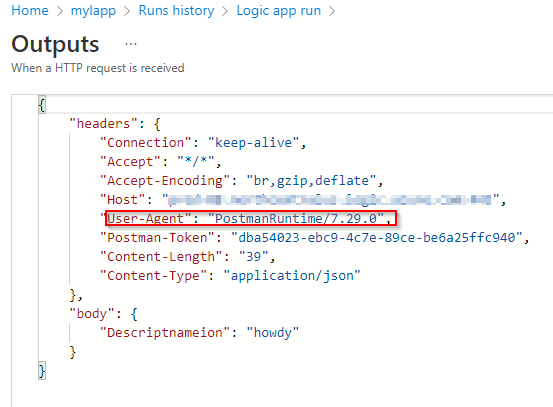This screenshot has height=407, width=553.
Task: Click the 'When a HTTP request is received' subtitle
Action: coord(98,68)
